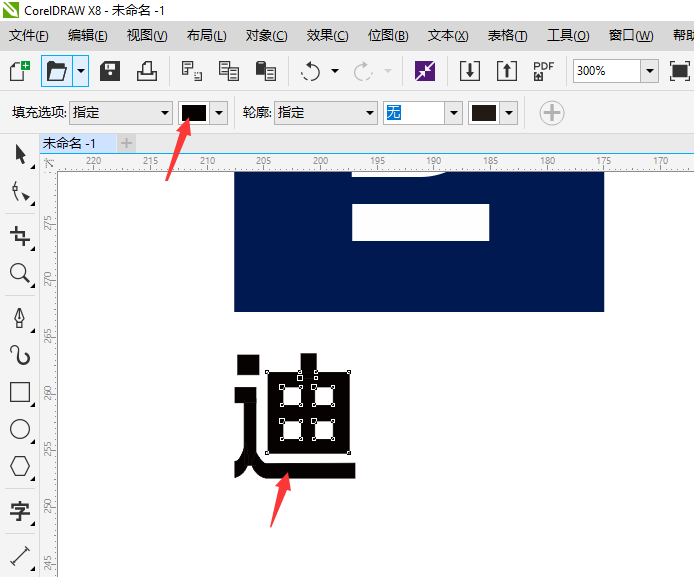Expand the fill color picker arrow
This screenshot has height=577, width=694.
tap(219, 112)
